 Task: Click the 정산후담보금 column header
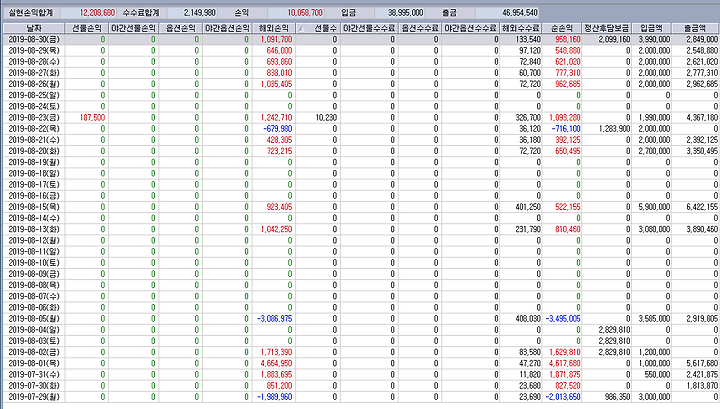pos(607,28)
